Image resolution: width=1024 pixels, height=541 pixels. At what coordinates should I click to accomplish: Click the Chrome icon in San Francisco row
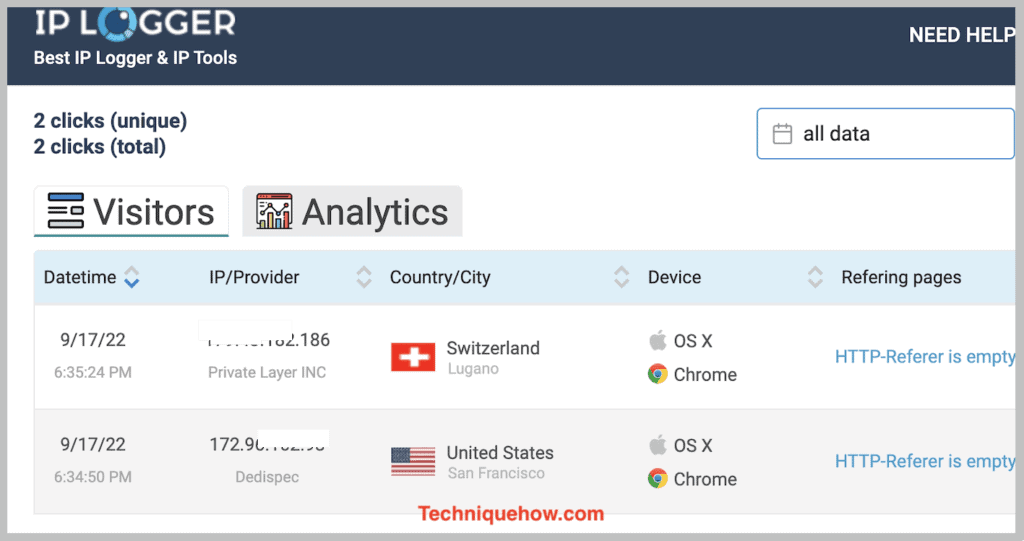click(x=658, y=478)
